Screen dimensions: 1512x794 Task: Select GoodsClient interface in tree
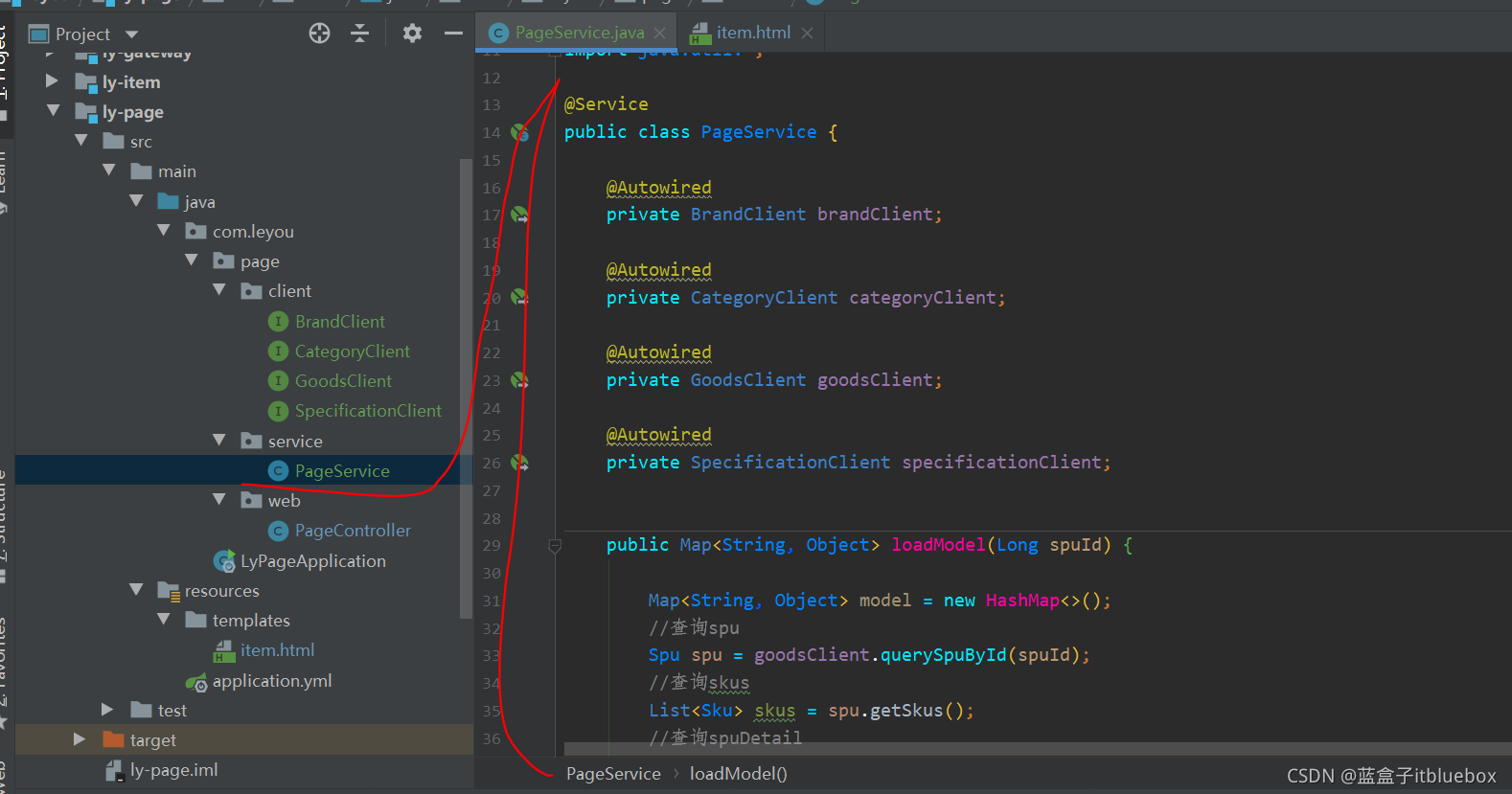pyautogui.click(x=343, y=381)
